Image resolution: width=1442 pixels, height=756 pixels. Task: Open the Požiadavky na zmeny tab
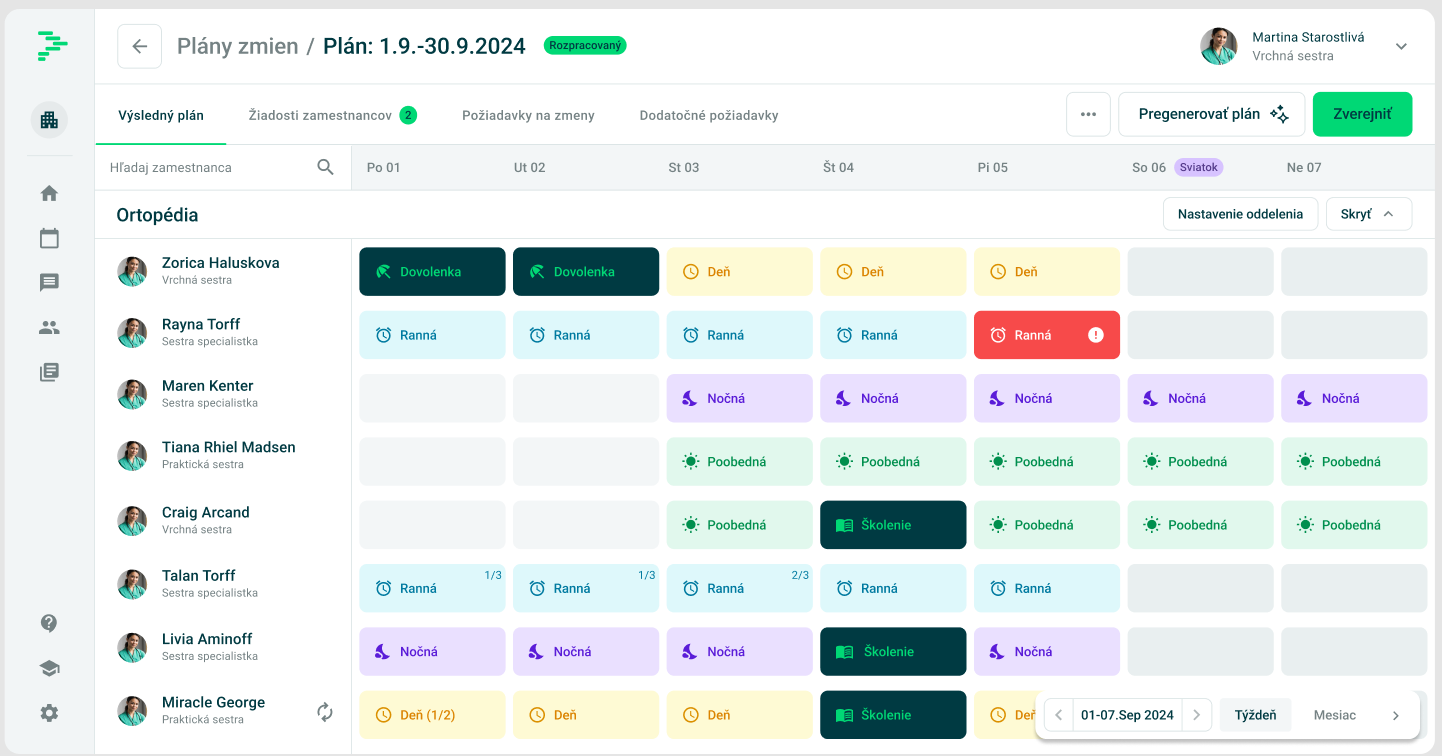[528, 115]
